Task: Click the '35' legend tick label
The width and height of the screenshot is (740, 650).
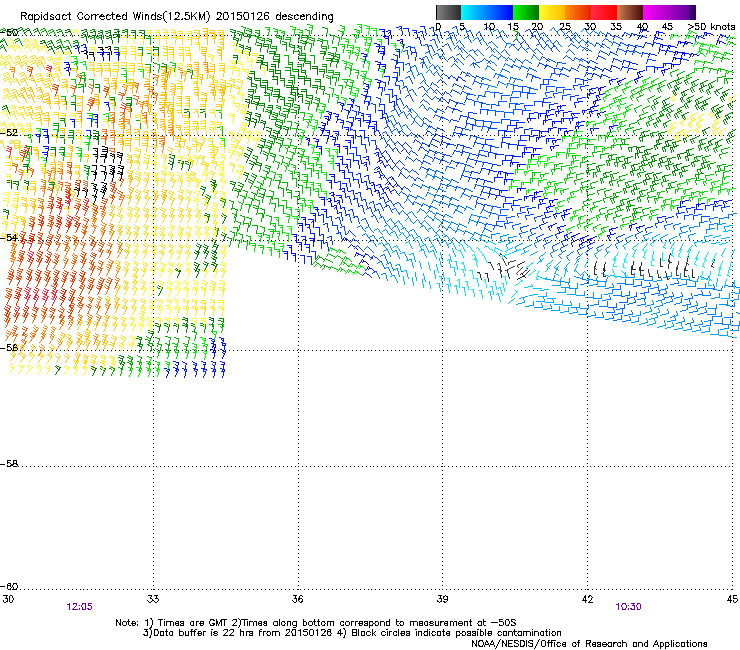Action: tap(616, 27)
